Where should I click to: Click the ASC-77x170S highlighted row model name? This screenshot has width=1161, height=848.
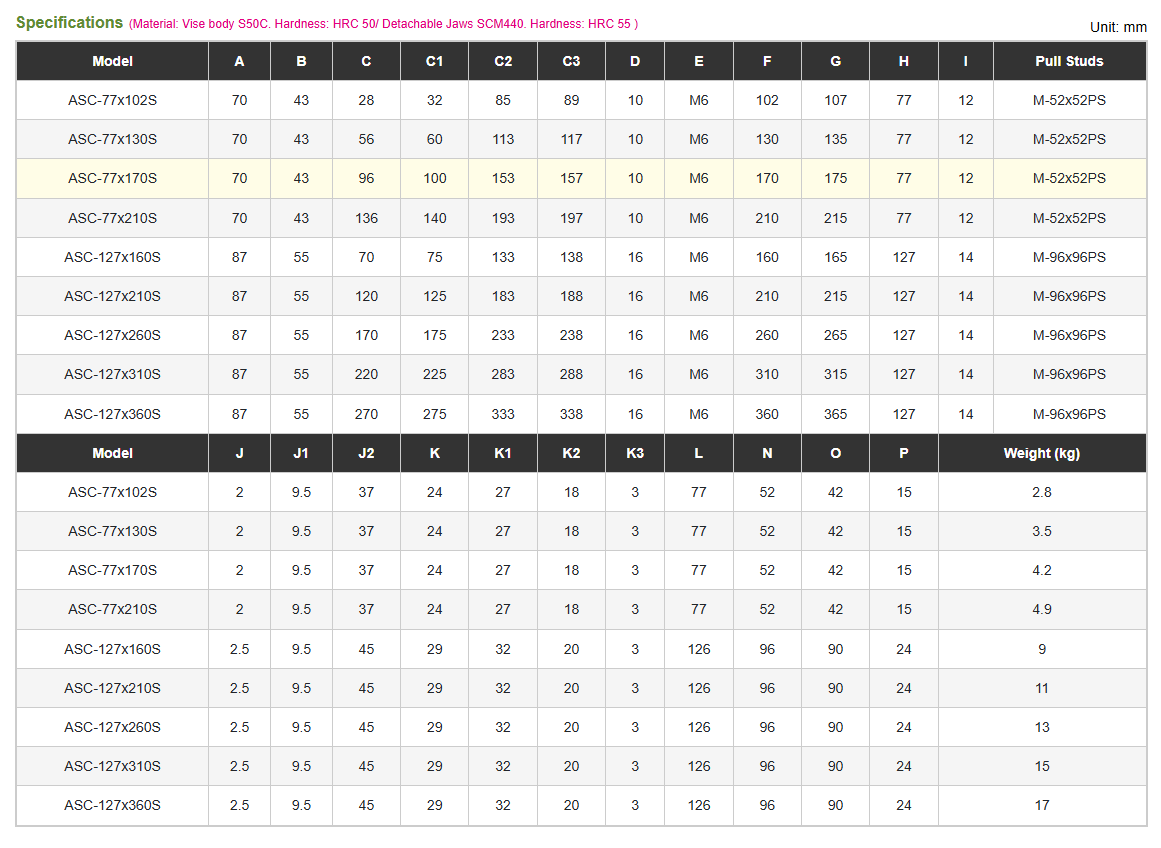coord(113,178)
